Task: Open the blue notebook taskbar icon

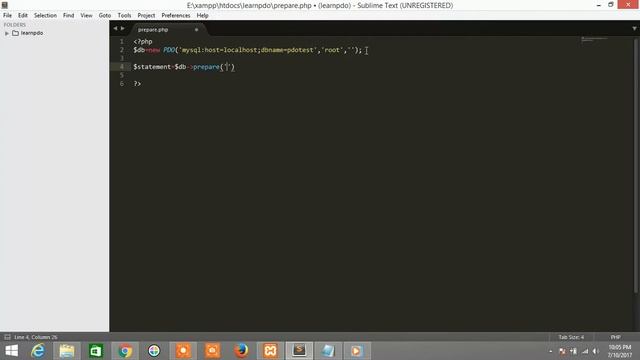Action: 328,351
